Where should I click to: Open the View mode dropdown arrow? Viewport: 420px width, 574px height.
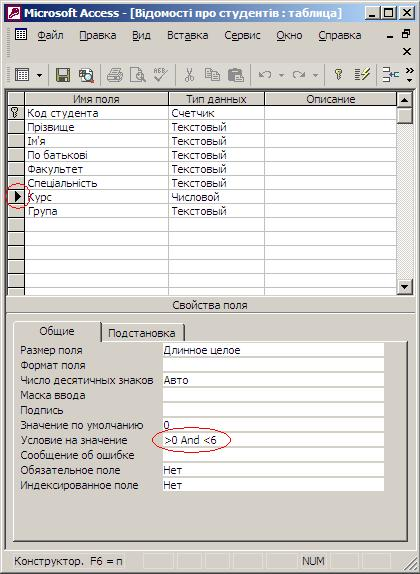coord(39,75)
